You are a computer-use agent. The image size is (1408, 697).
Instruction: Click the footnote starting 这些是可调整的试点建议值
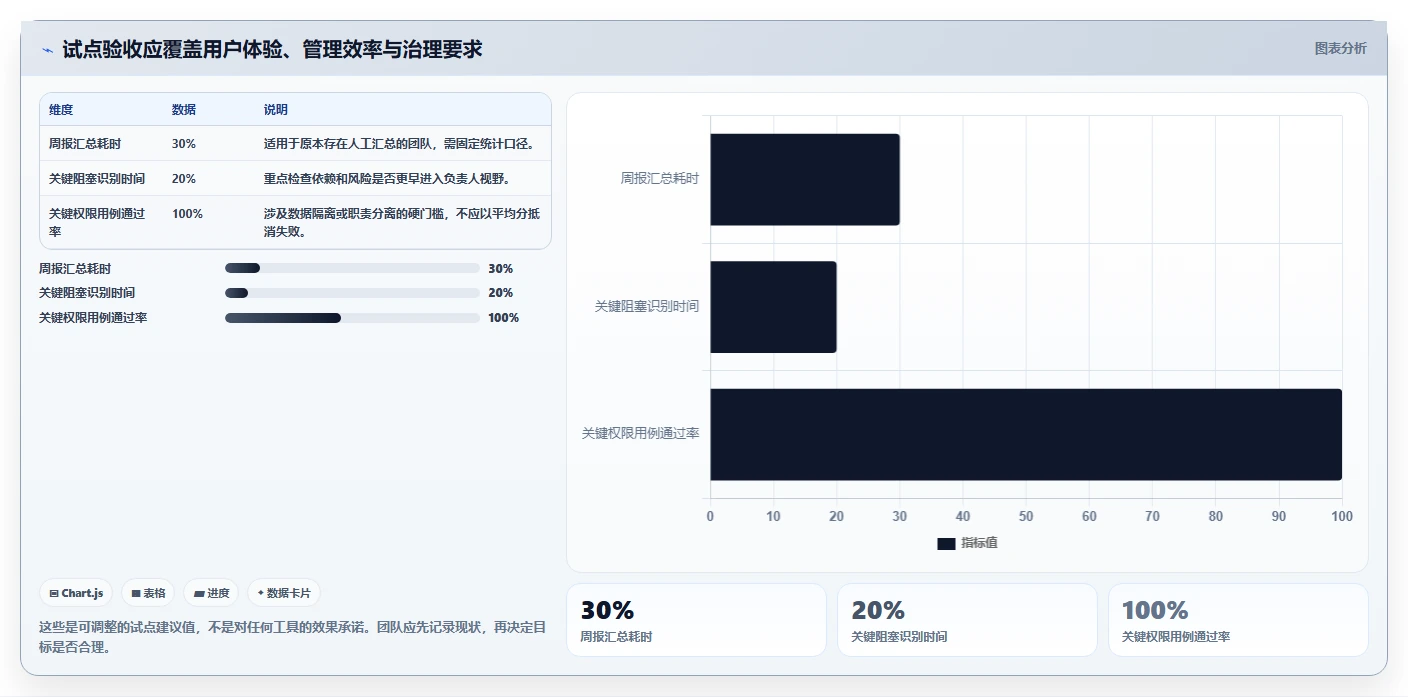coord(292,637)
